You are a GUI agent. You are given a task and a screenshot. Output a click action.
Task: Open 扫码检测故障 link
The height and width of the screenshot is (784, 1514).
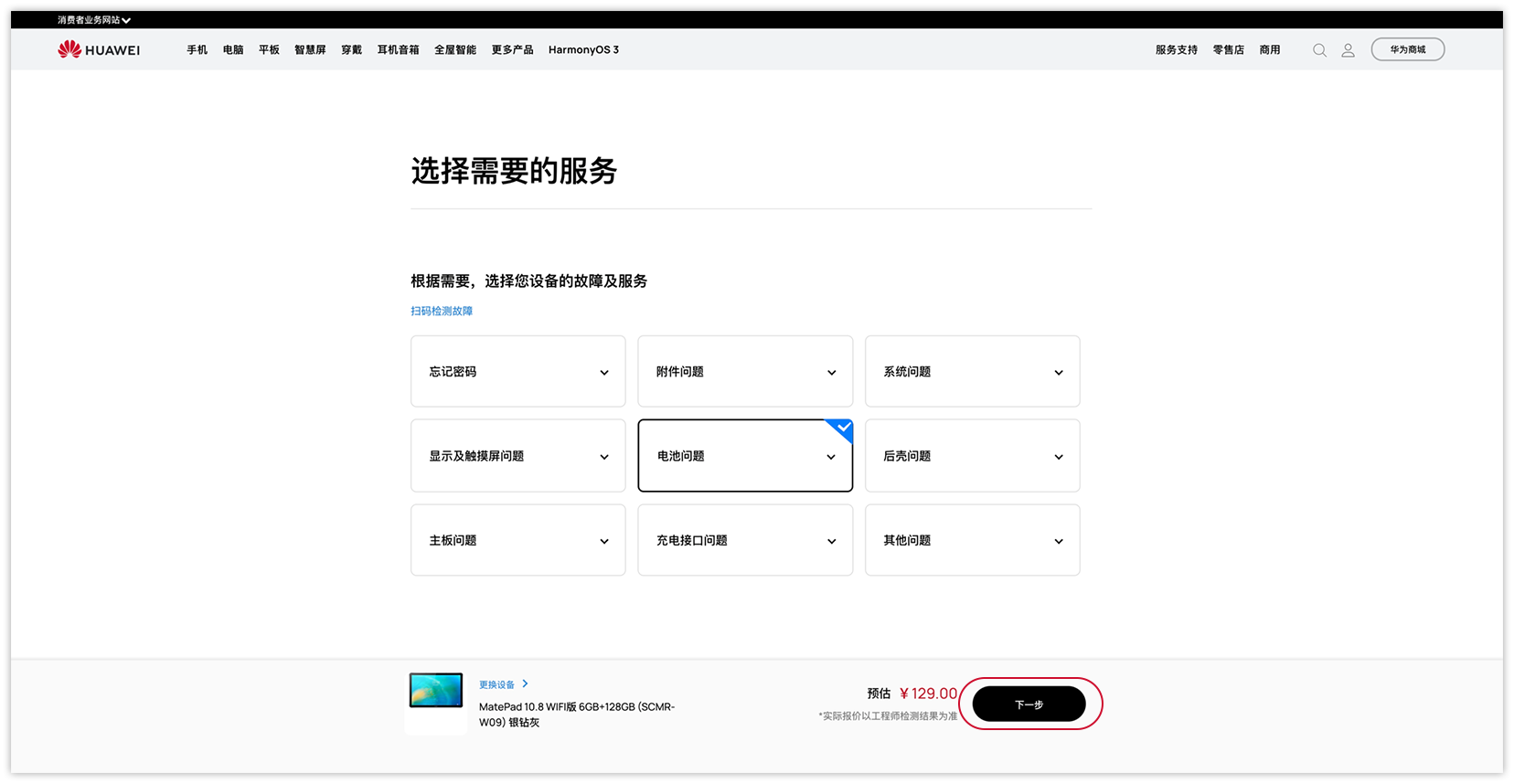[442, 312]
